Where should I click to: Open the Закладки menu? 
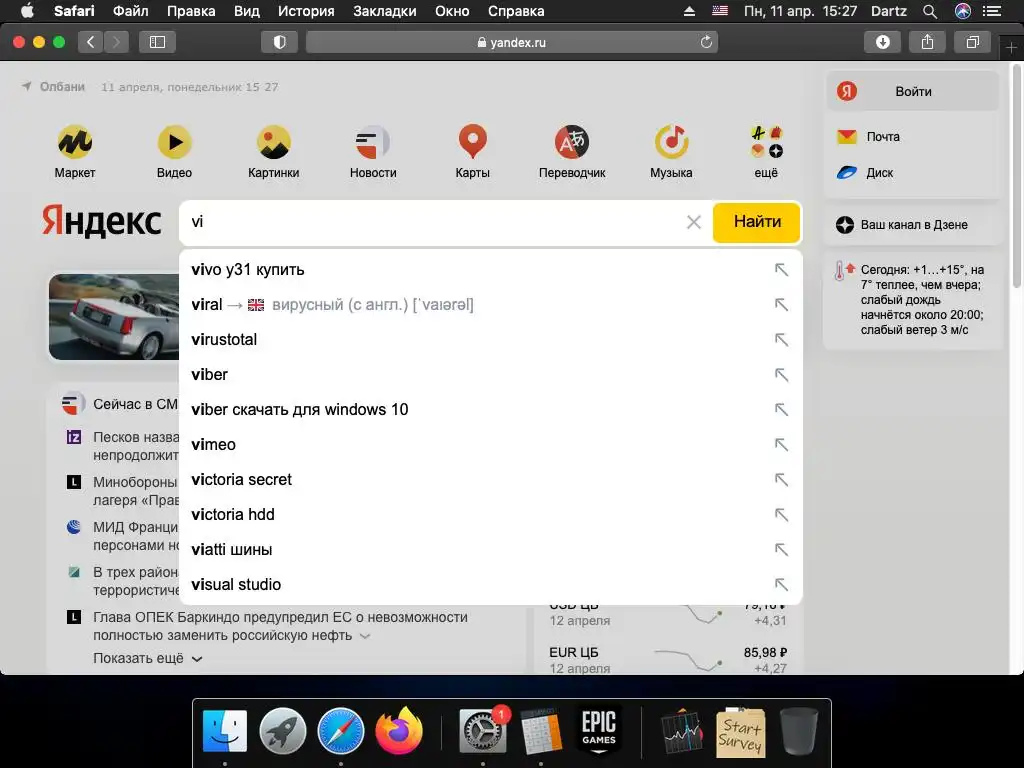click(385, 11)
